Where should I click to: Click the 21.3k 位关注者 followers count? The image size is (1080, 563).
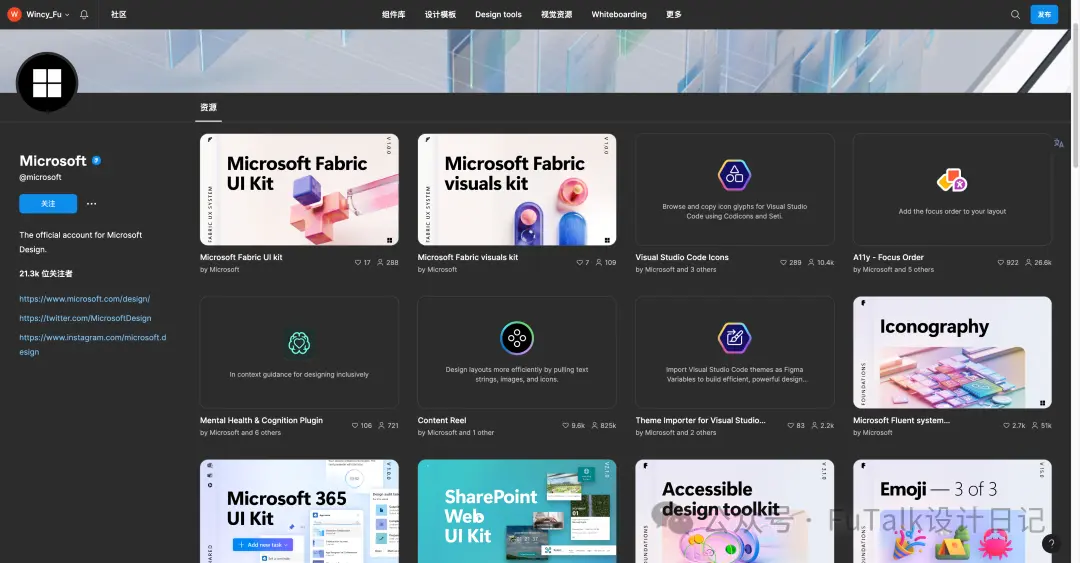pos(45,274)
